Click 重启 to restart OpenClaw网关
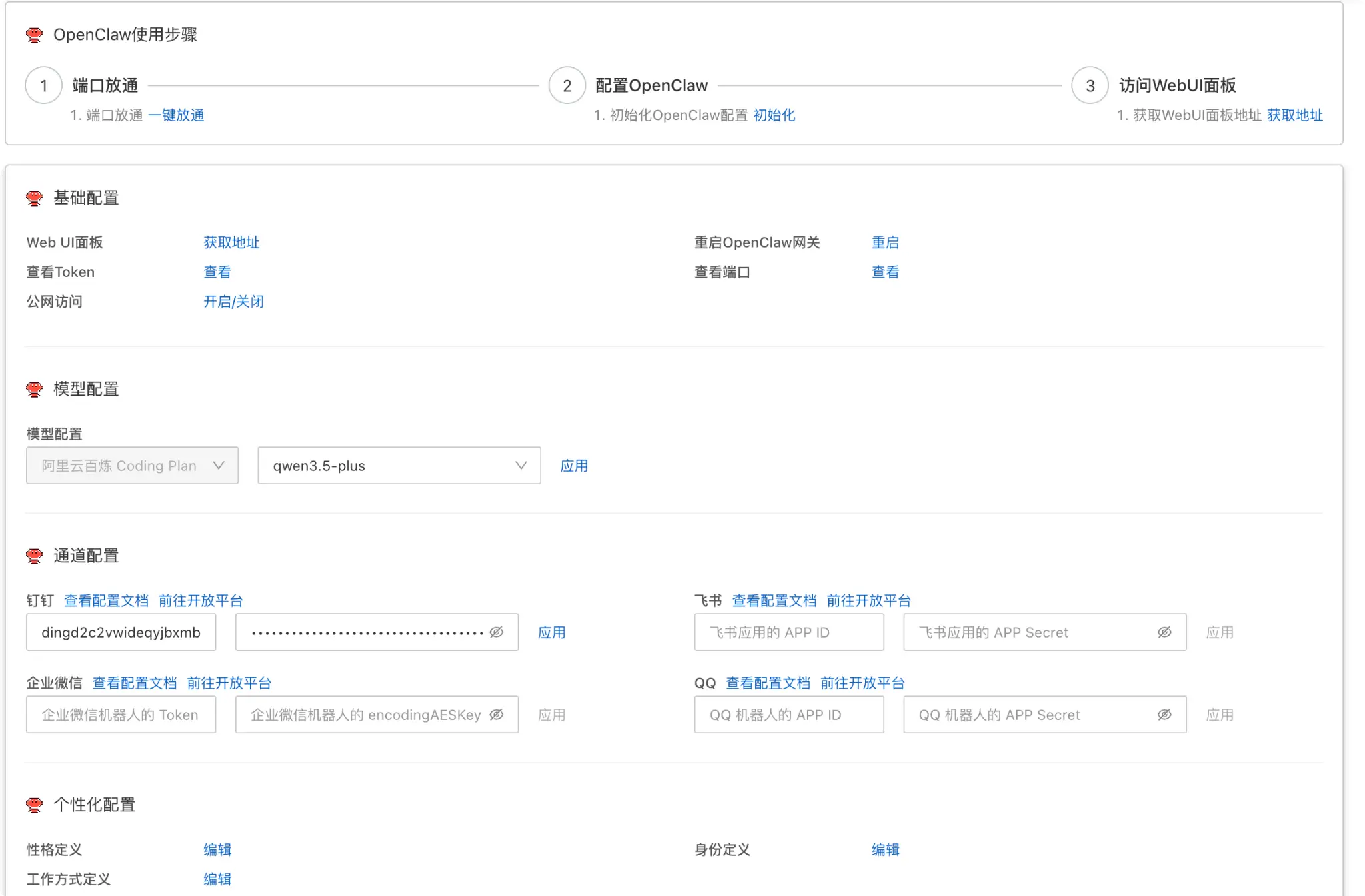Viewport: 1365px width, 896px height. point(886,242)
